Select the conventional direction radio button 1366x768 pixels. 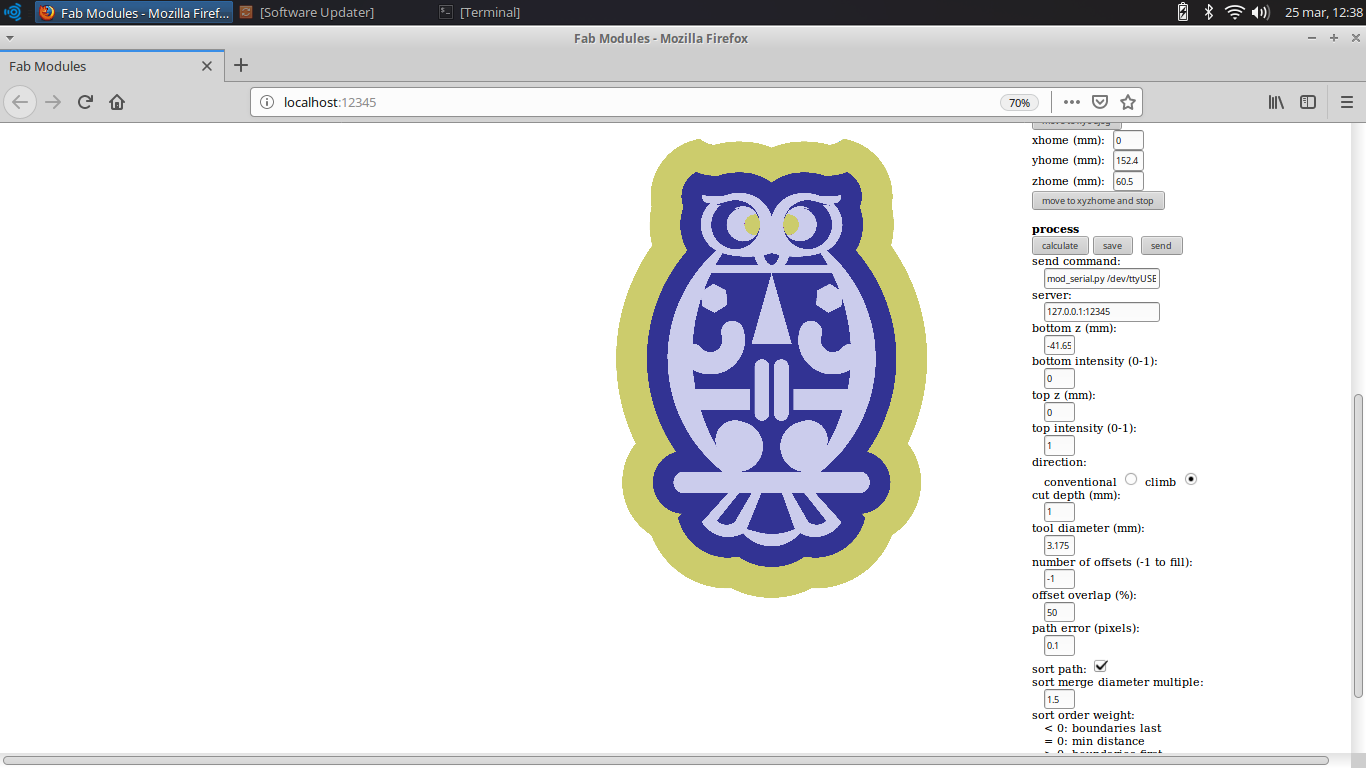coord(1131,479)
